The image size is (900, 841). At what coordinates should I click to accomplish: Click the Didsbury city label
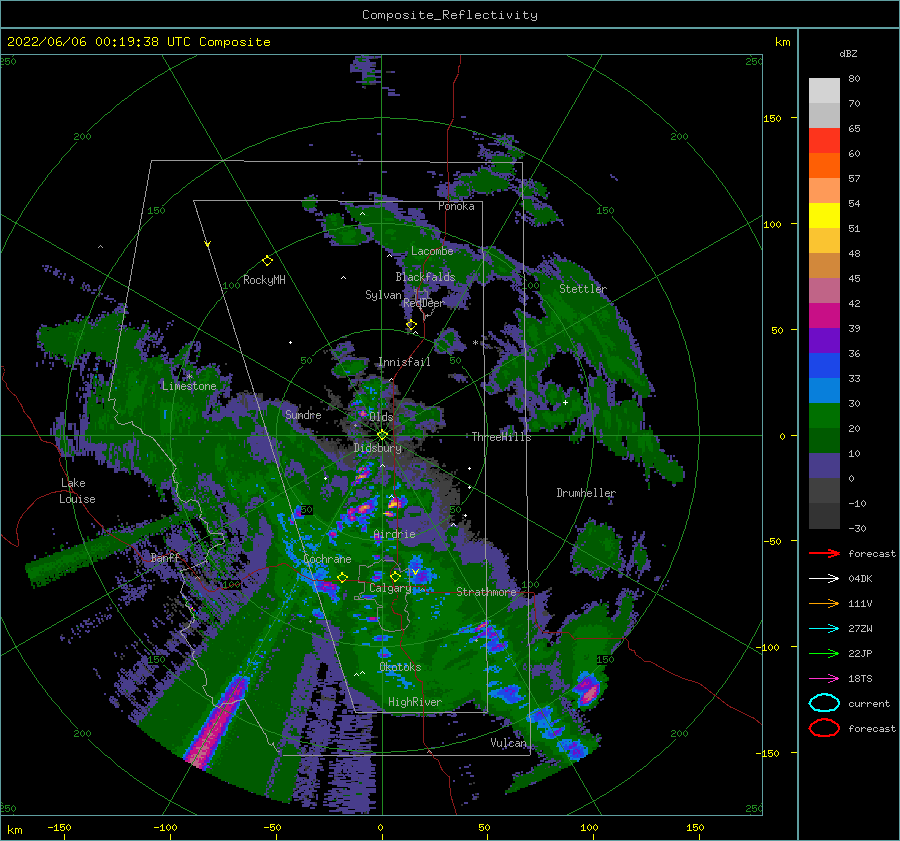[378, 448]
